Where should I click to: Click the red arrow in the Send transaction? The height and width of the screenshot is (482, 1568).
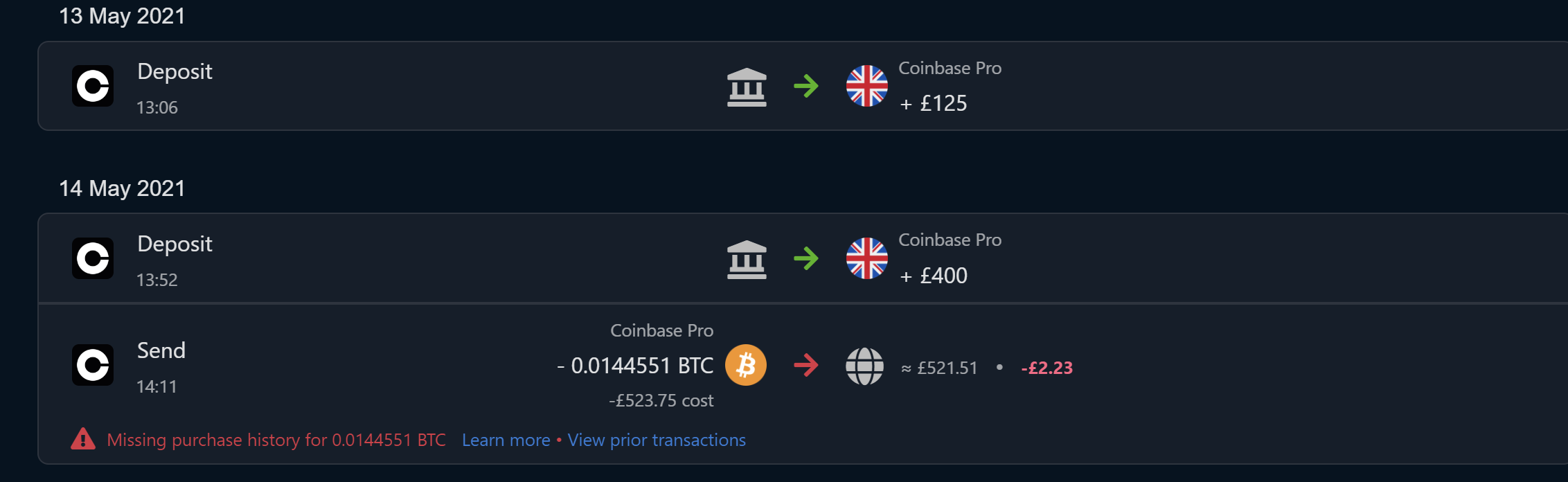click(x=805, y=365)
